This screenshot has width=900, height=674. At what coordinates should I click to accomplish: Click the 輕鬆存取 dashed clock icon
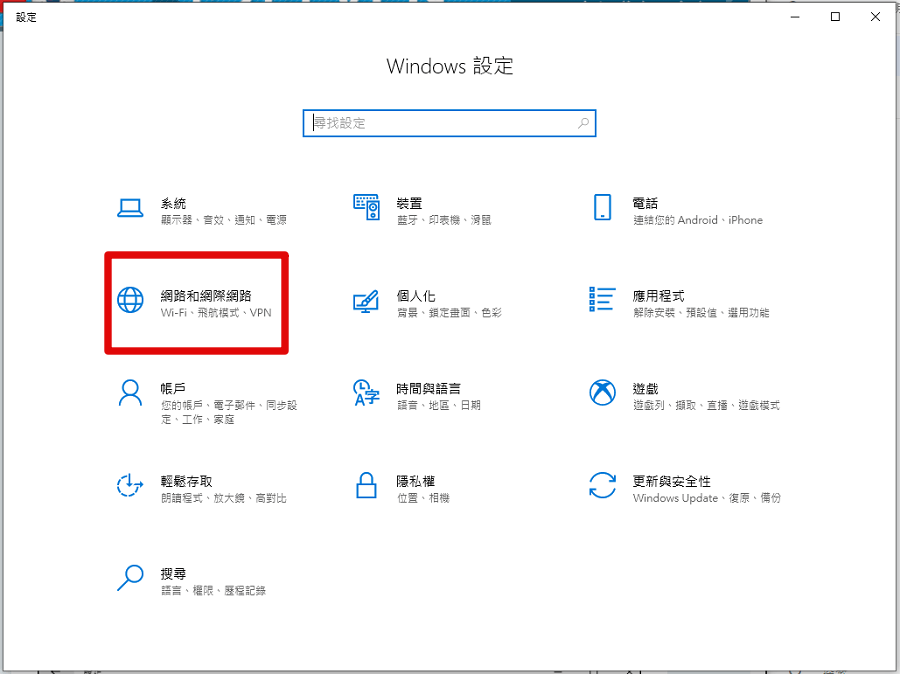pos(130,486)
